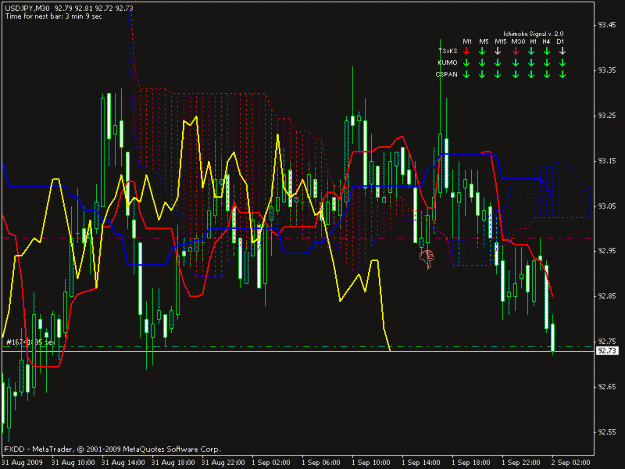Click the KUMO arrow in the M5 column
625x469 pixels.
482,63
